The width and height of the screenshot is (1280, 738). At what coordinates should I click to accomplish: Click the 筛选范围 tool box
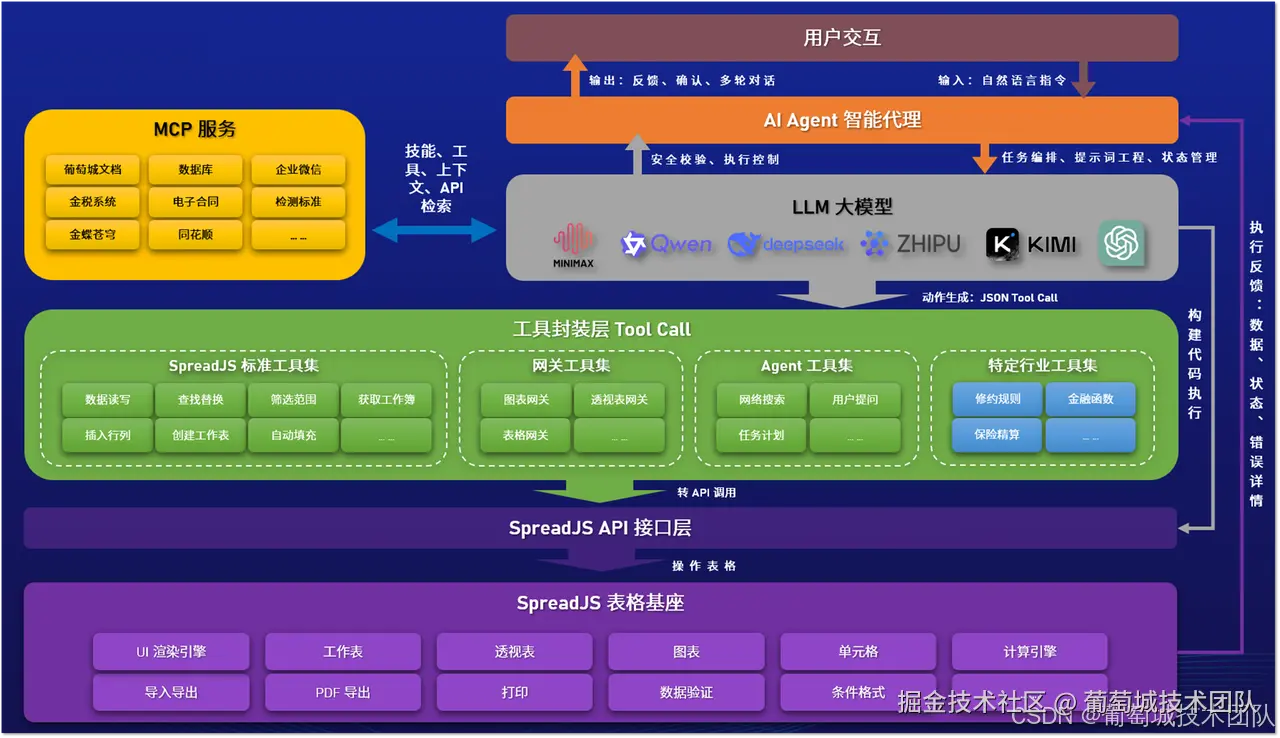pyautogui.click(x=293, y=399)
